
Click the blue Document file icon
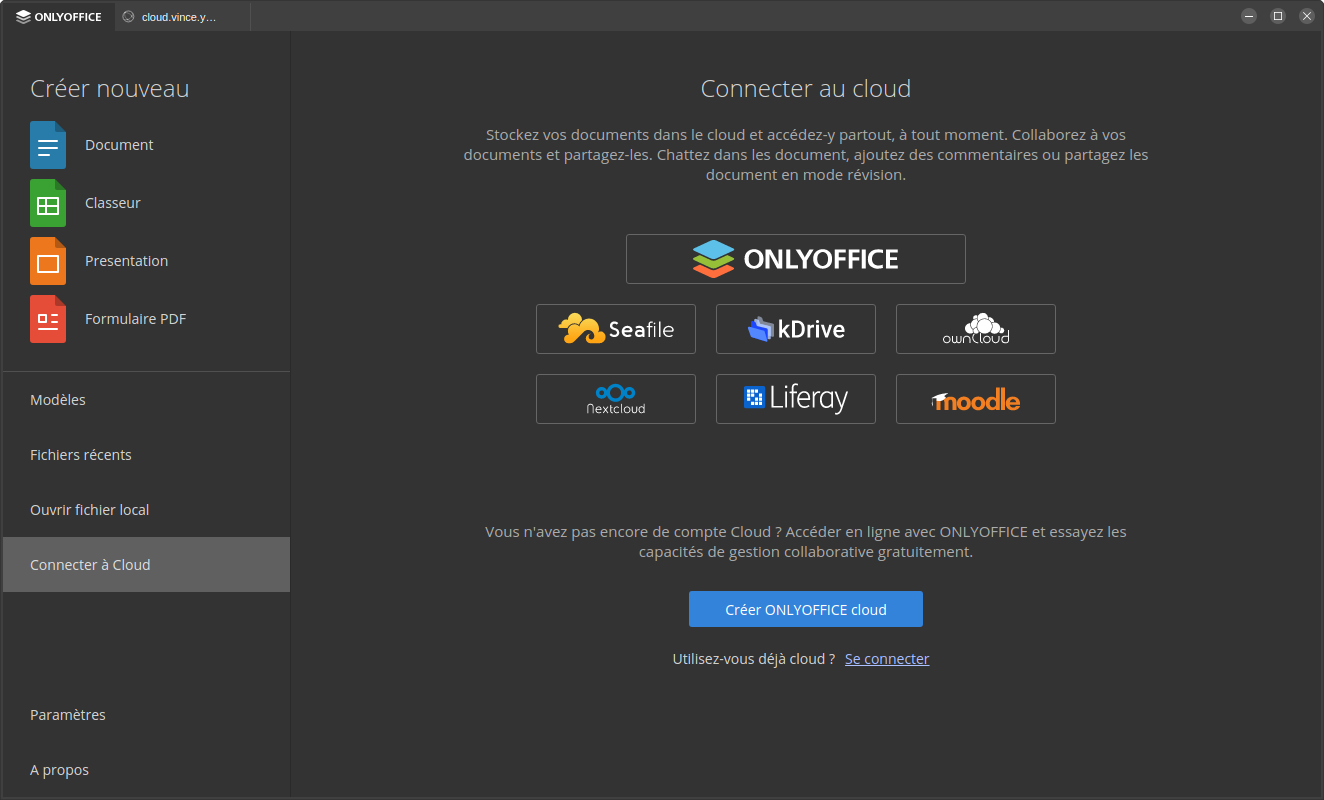[x=48, y=145]
